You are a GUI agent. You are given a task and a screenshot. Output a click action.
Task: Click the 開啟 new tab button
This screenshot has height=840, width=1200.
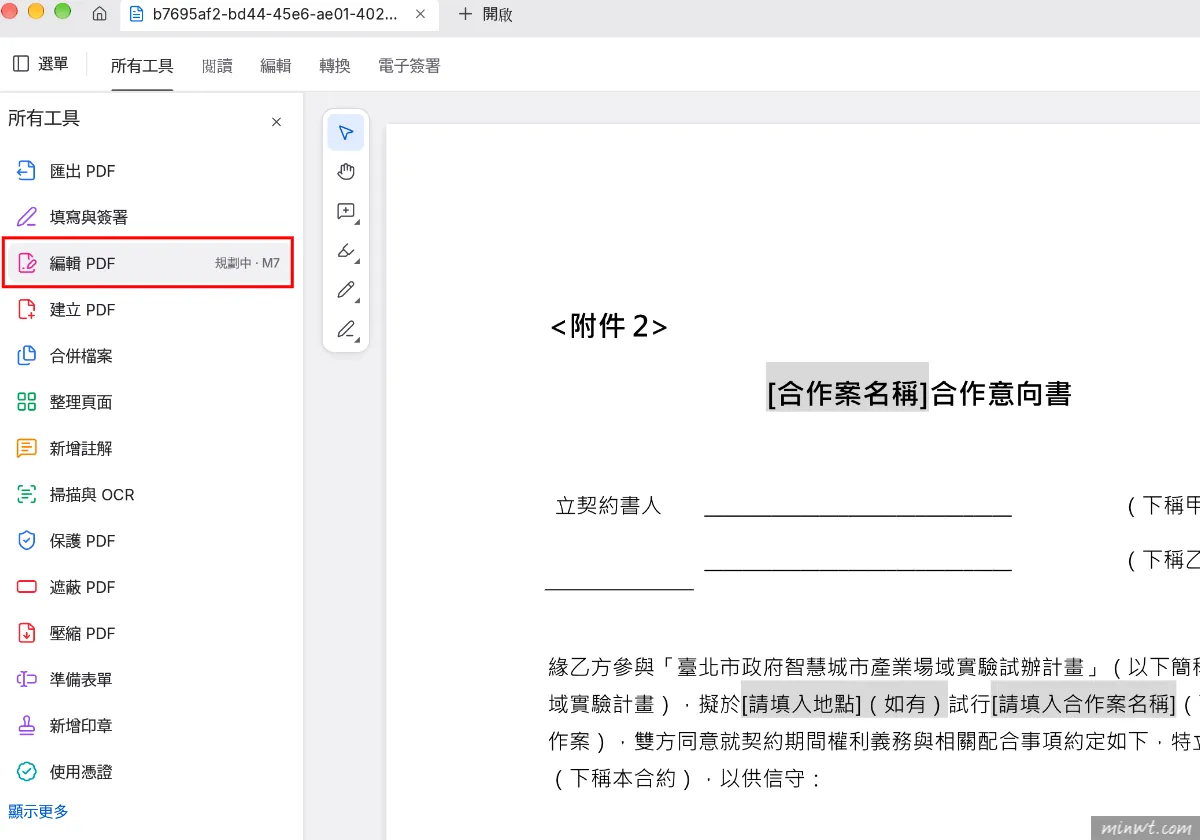pyautogui.click(x=485, y=14)
